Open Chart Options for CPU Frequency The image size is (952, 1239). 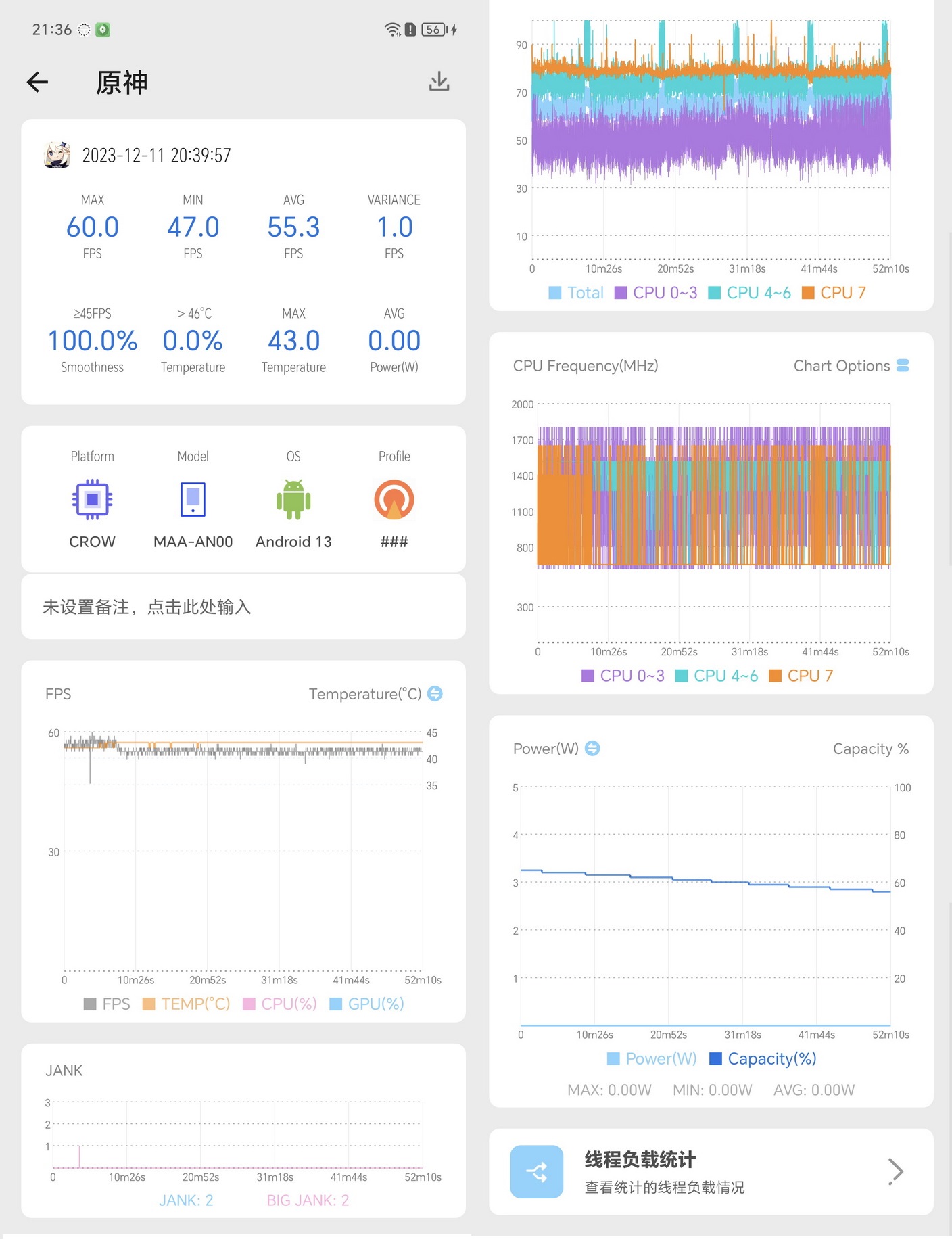click(851, 365)
